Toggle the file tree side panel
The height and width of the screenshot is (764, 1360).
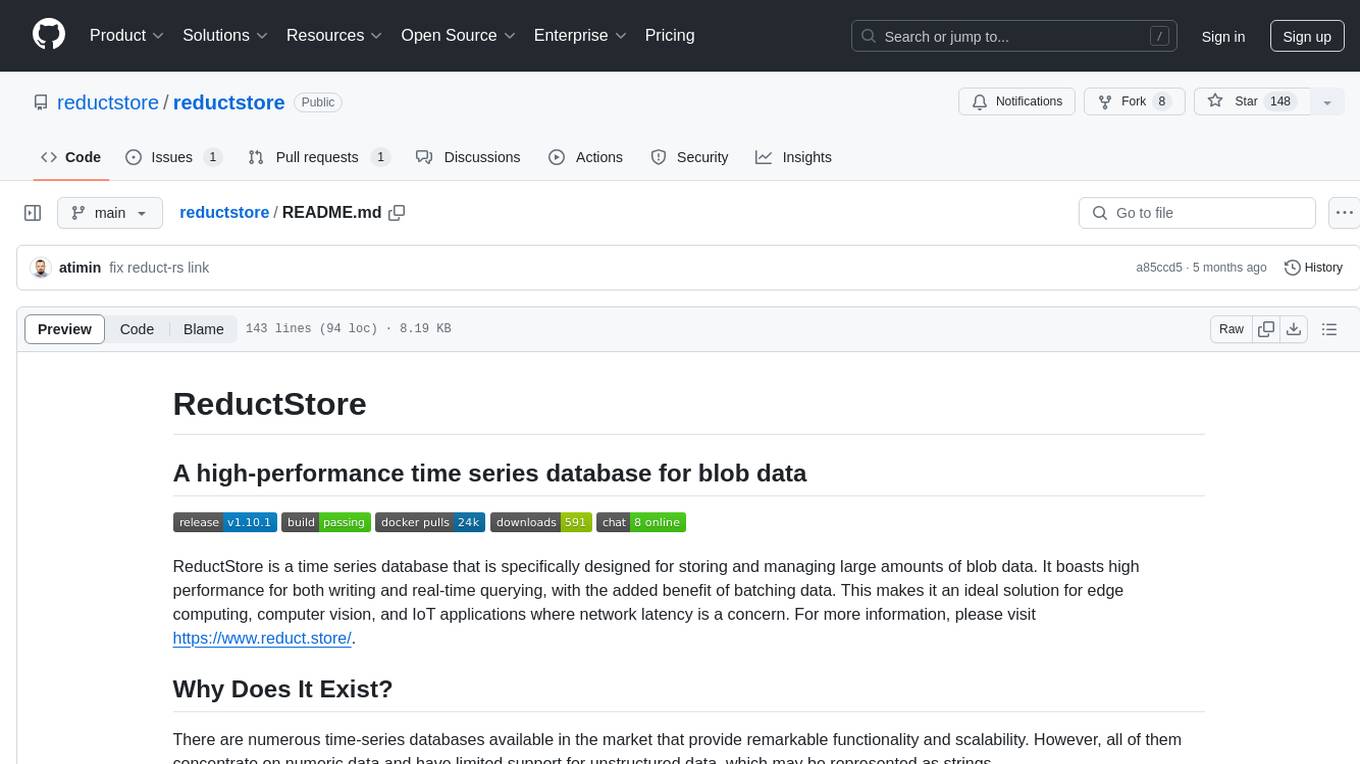pos(33,213)
